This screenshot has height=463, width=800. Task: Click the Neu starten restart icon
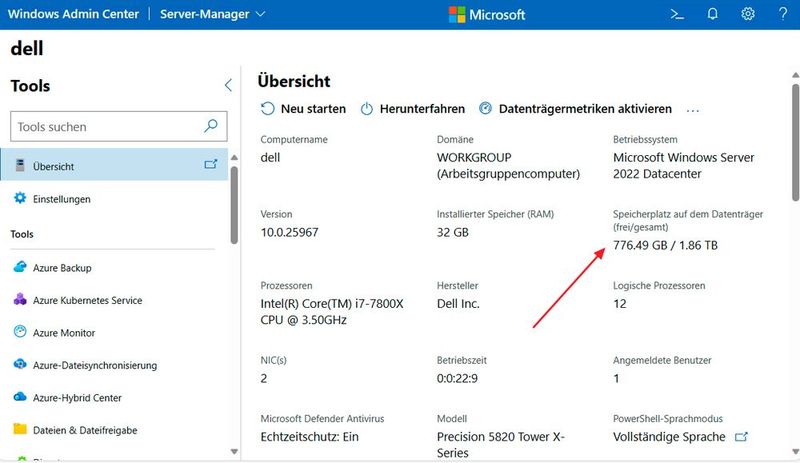point(267,108)
